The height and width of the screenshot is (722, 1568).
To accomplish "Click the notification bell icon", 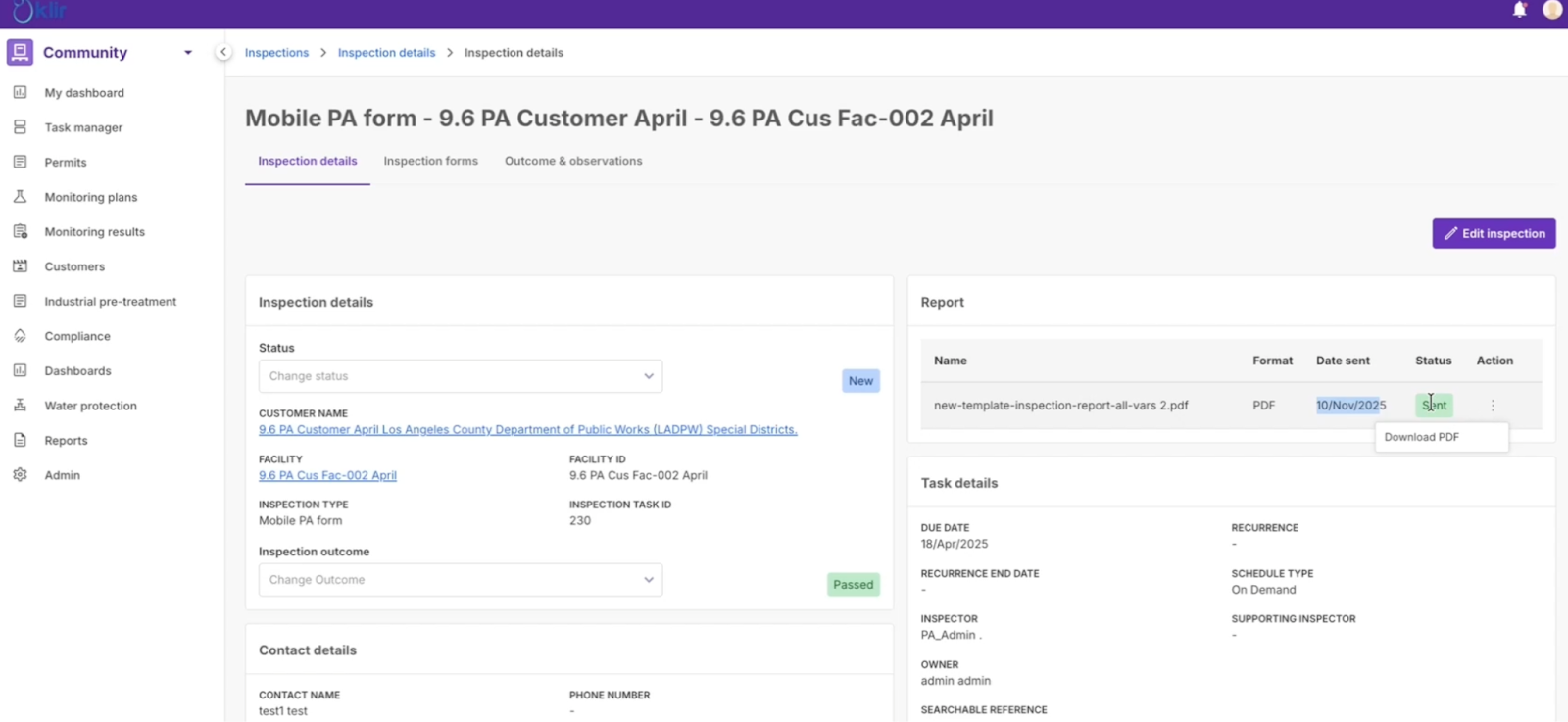I will pos(1519,10).
